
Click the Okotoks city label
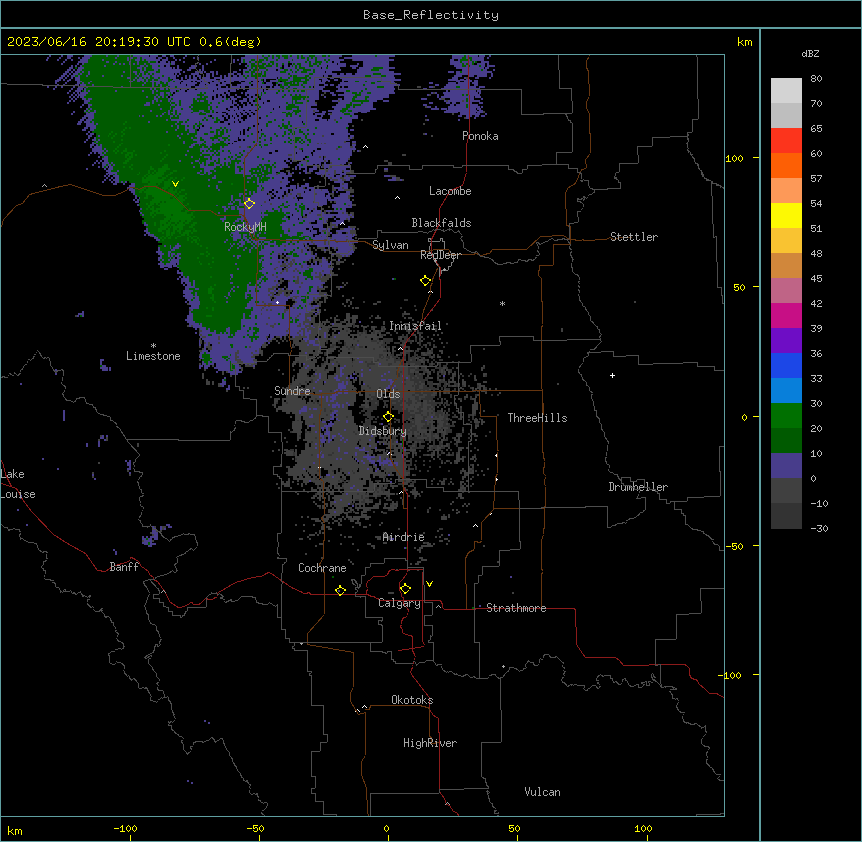click(412, 700)
